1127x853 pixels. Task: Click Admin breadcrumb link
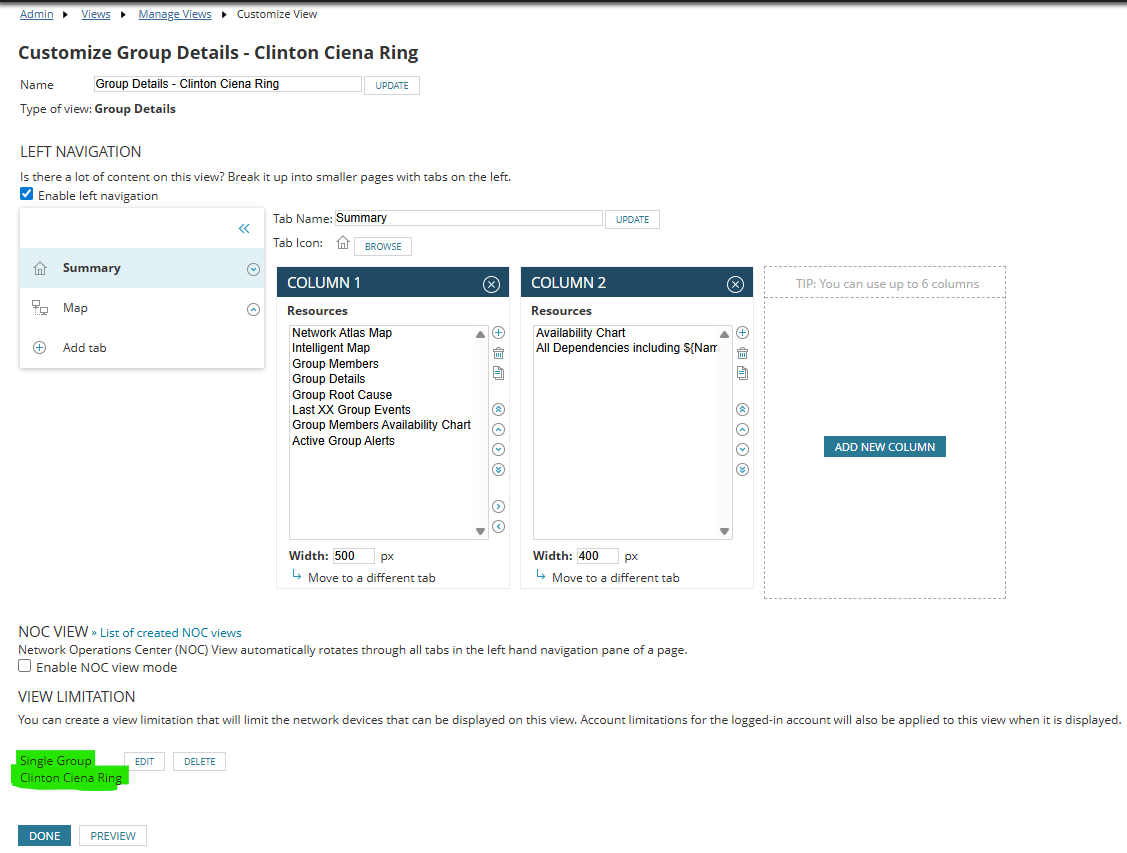pos(37,14)
